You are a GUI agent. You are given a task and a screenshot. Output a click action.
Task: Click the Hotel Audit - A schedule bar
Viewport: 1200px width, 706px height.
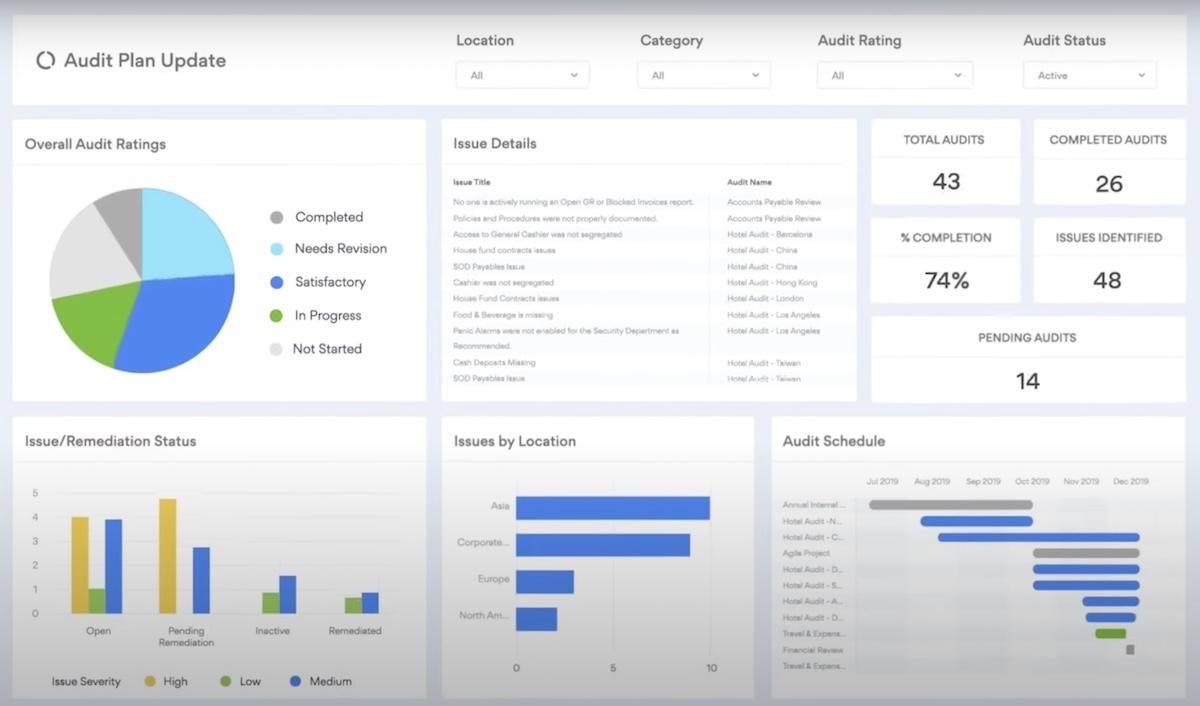[x=1111, y=601]
